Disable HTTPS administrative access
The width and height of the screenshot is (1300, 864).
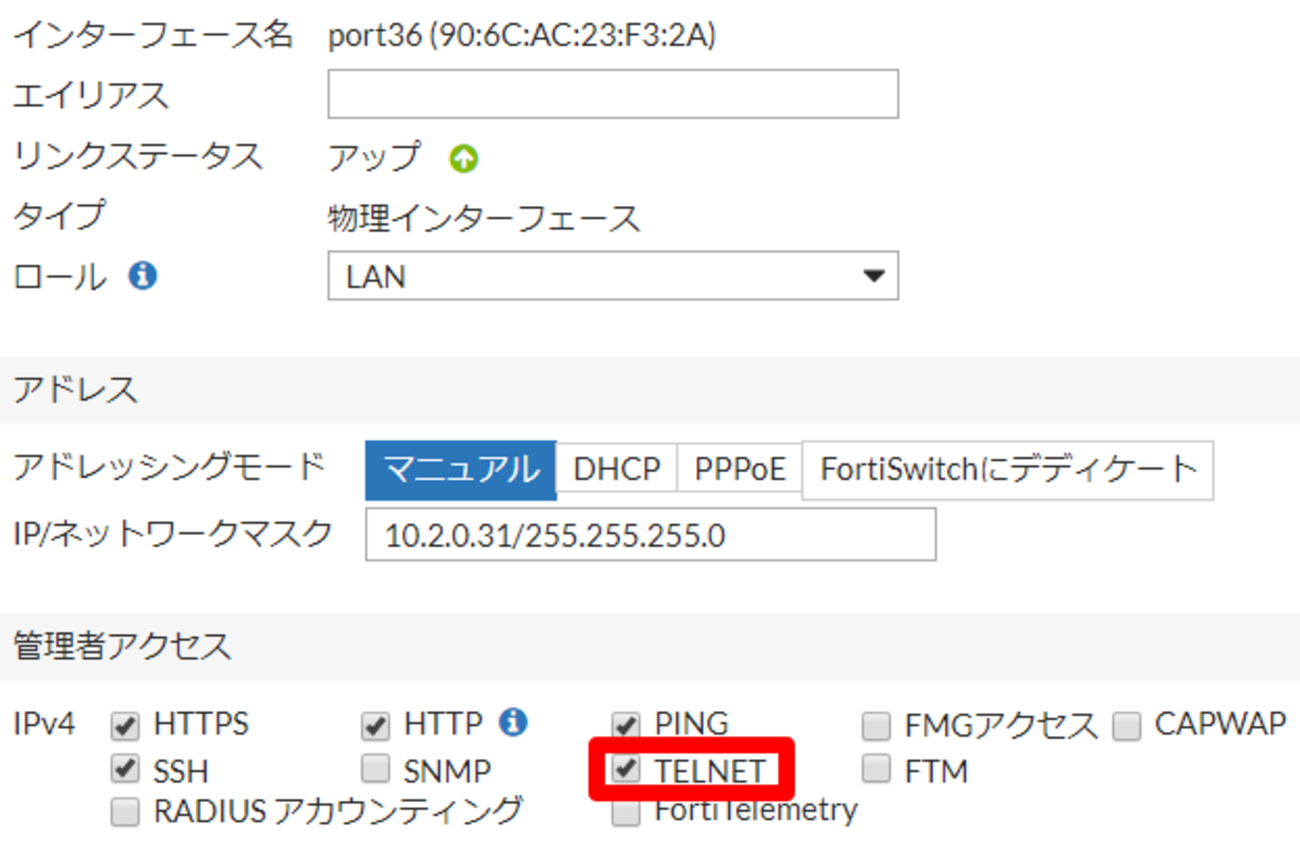pos(126,724)
